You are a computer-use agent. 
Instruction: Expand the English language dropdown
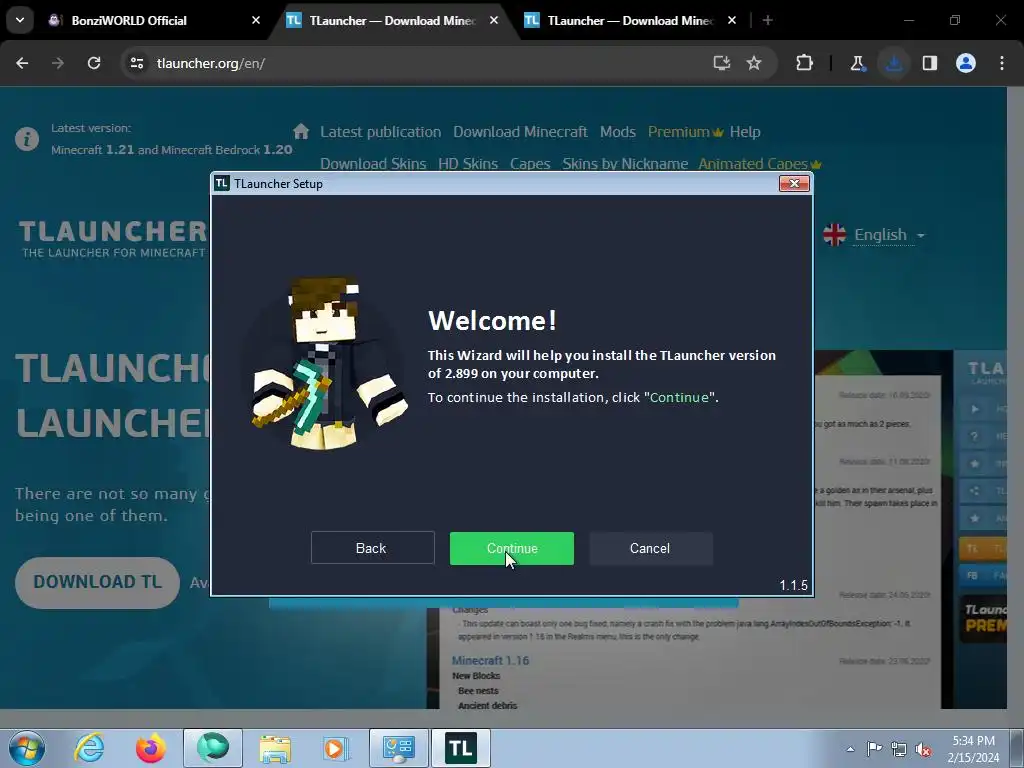(x=874, y=234)
